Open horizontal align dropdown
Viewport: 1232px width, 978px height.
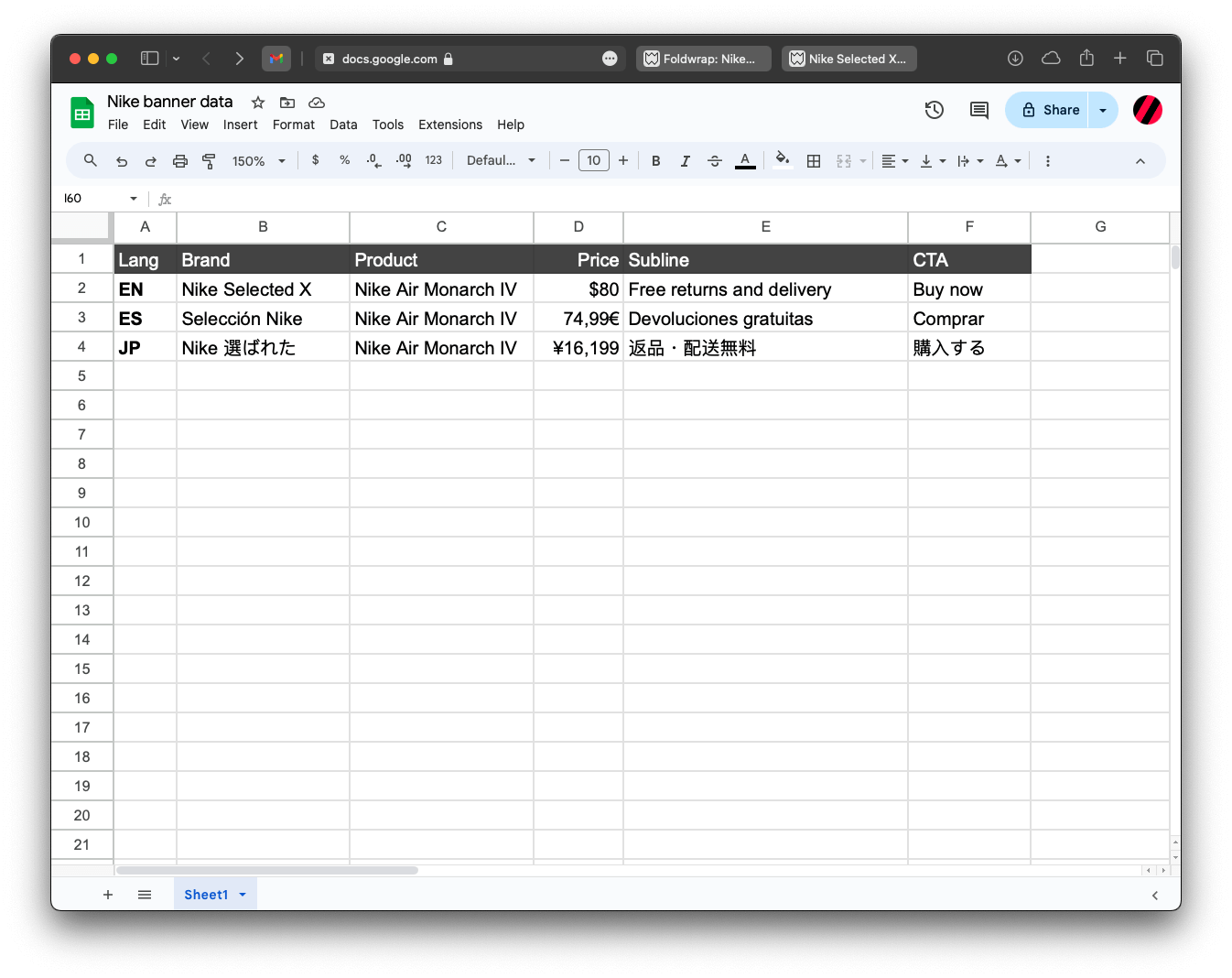coord(895,160)
